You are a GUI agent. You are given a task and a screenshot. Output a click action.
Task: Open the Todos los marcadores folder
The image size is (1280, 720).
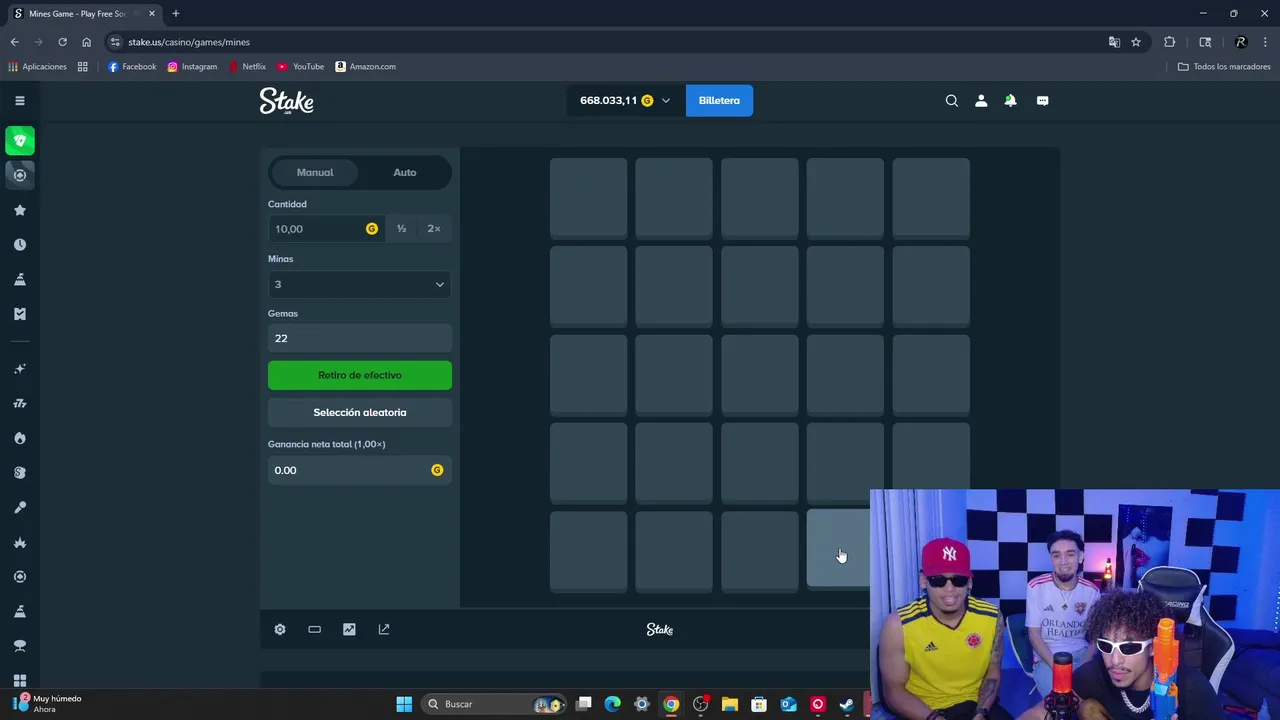click(x=1224, y=66)
